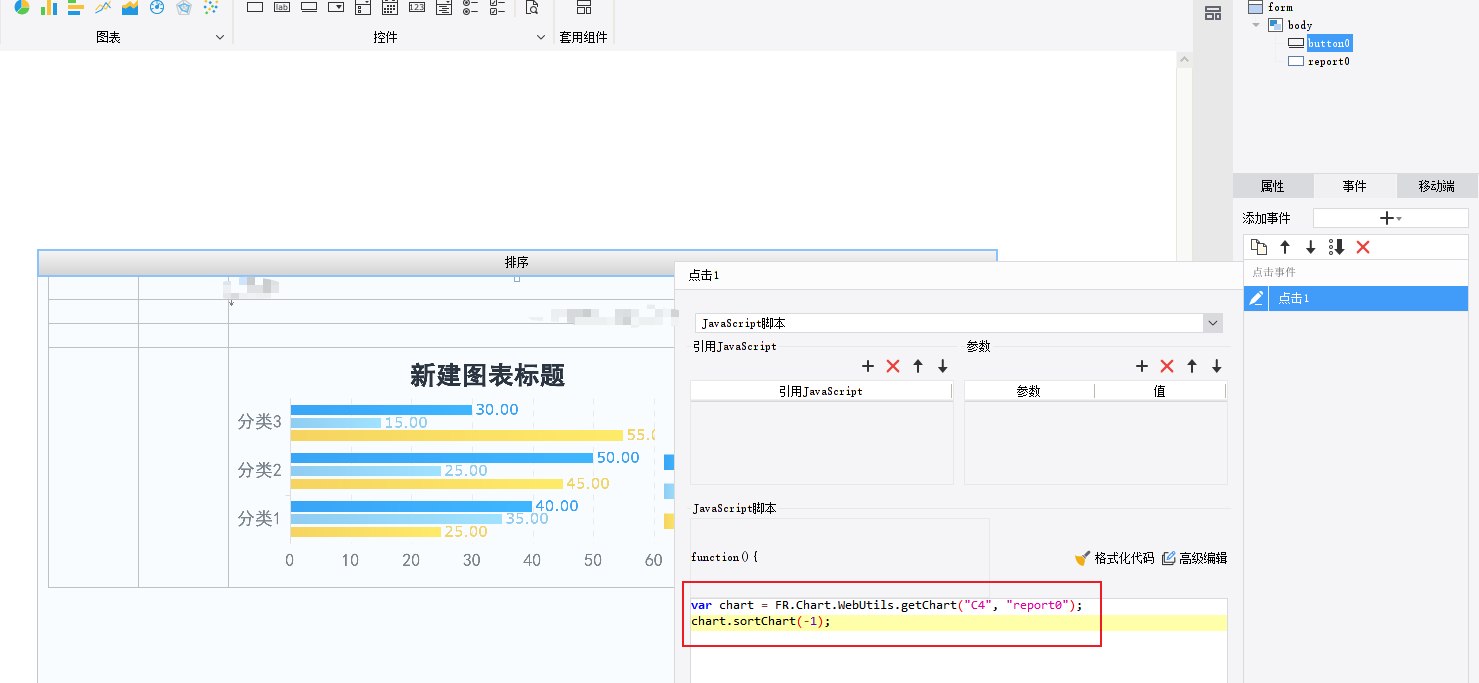Insert a scatter chart
1479x683 pixels.
pos(211,7)
